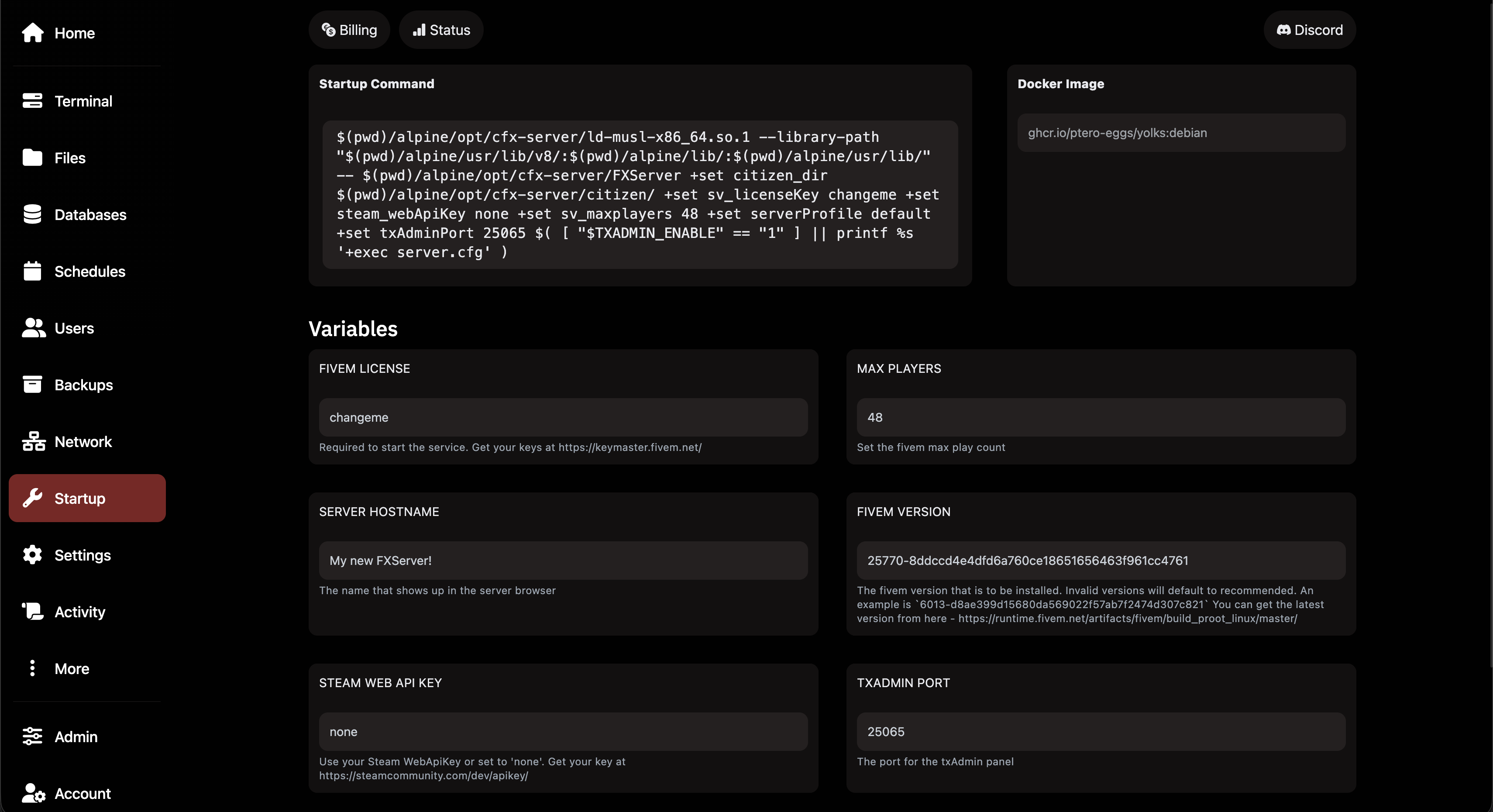Click the STEAM WEB API KEY input
The image size is (1493, 812).
[563, 731]
